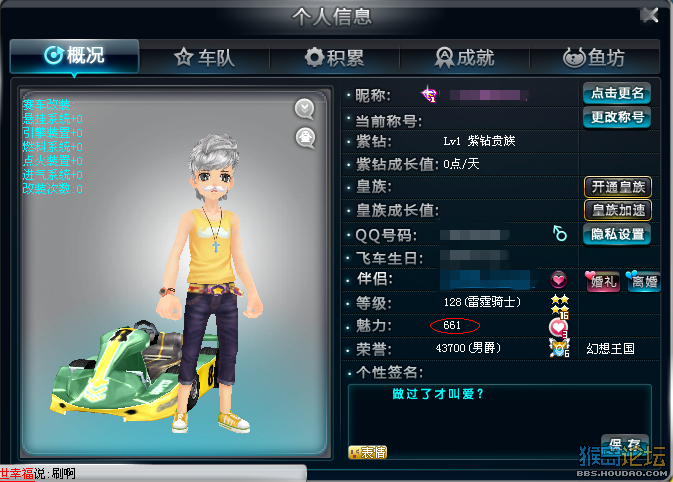Click the charm heart badge icon

[x=558, y=328]
